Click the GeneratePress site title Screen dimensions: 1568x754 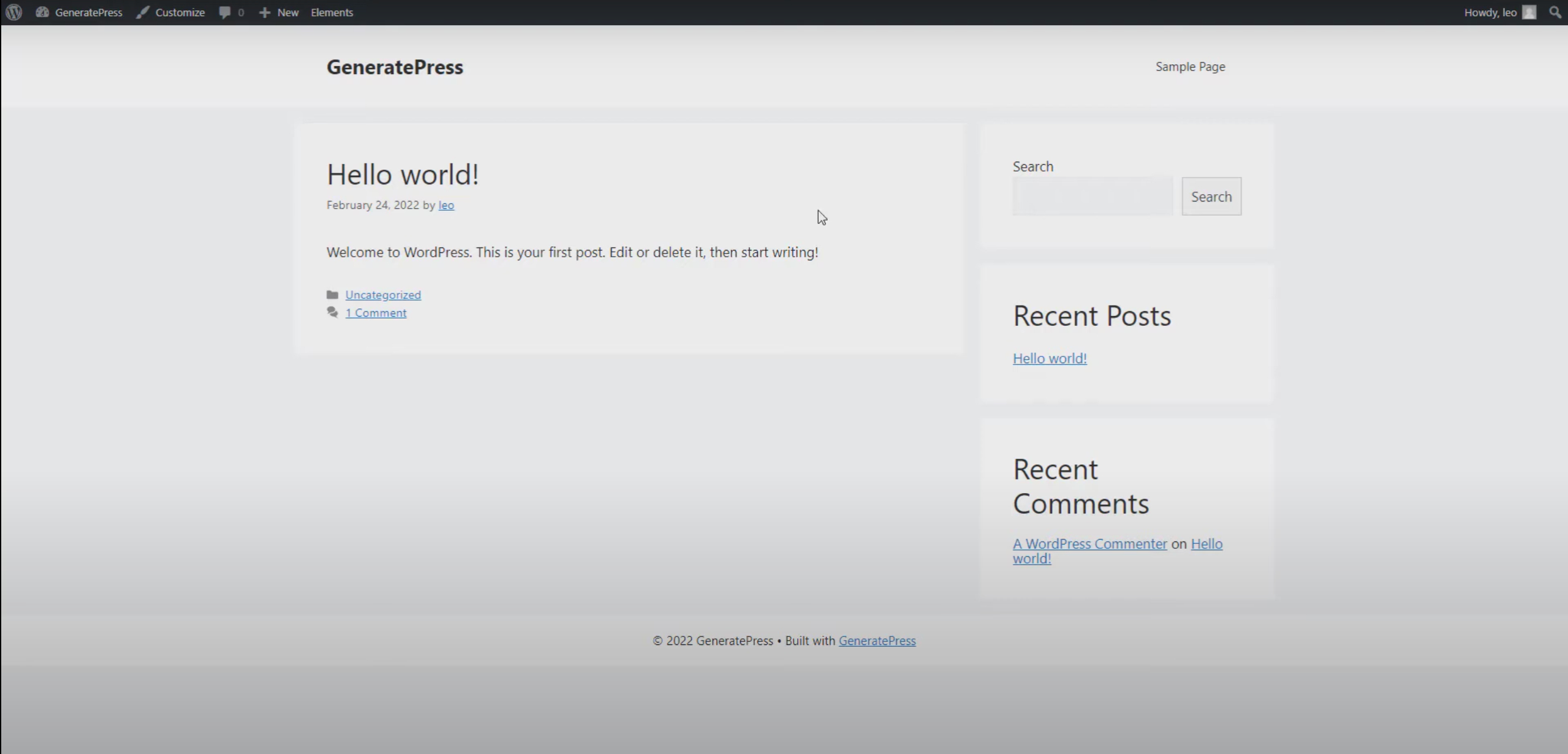click(x=395, y=67)
